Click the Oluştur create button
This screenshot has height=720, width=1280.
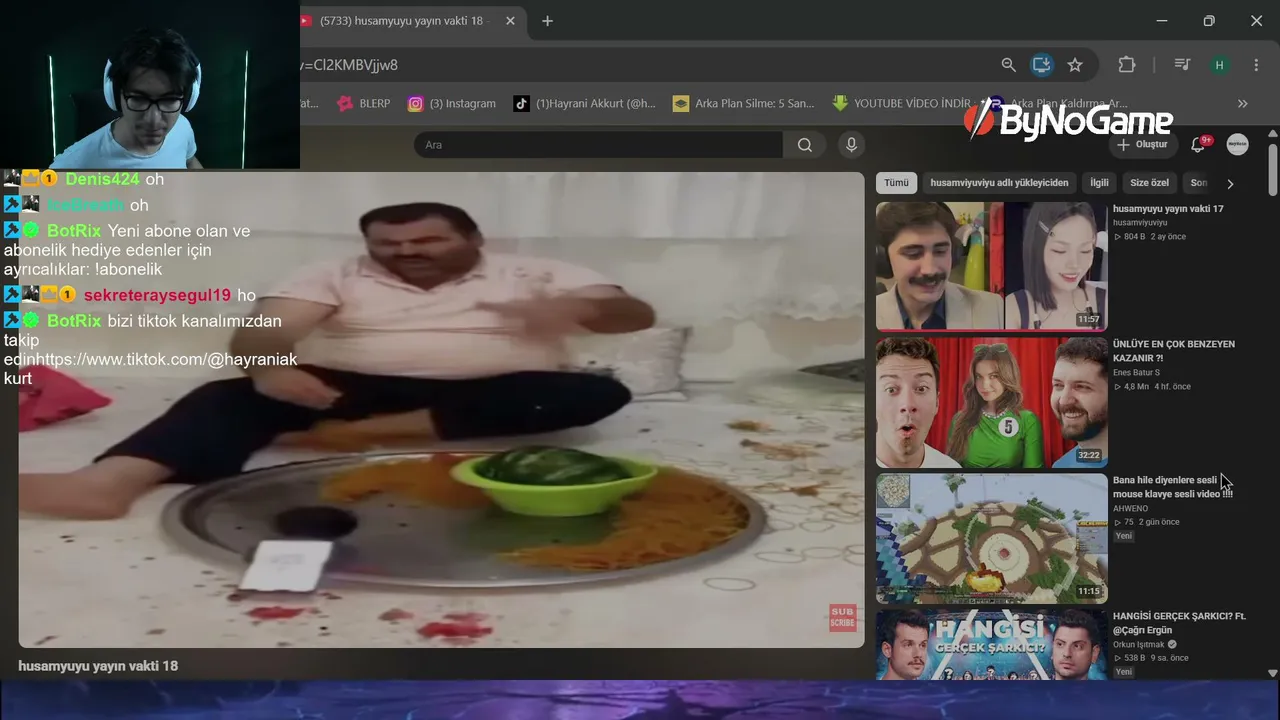click(1142, 145)
